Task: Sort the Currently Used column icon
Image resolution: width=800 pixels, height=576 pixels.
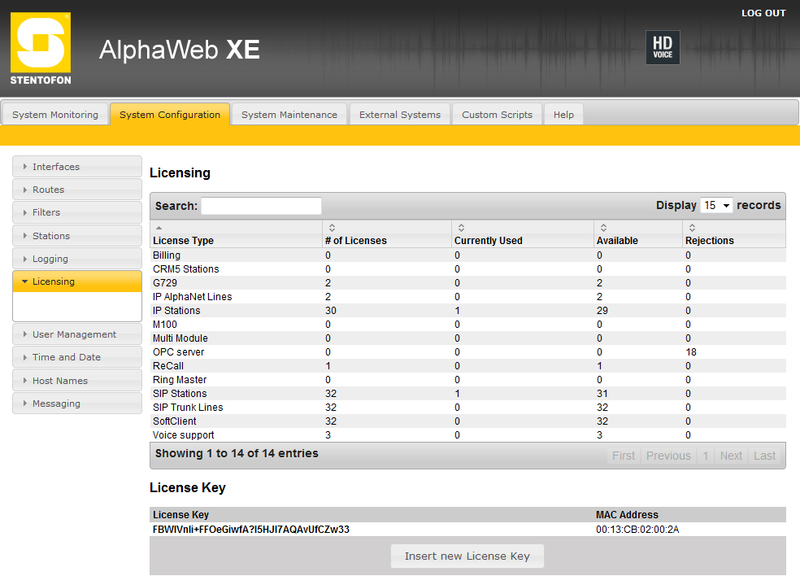Action: (x=459, y=227)
